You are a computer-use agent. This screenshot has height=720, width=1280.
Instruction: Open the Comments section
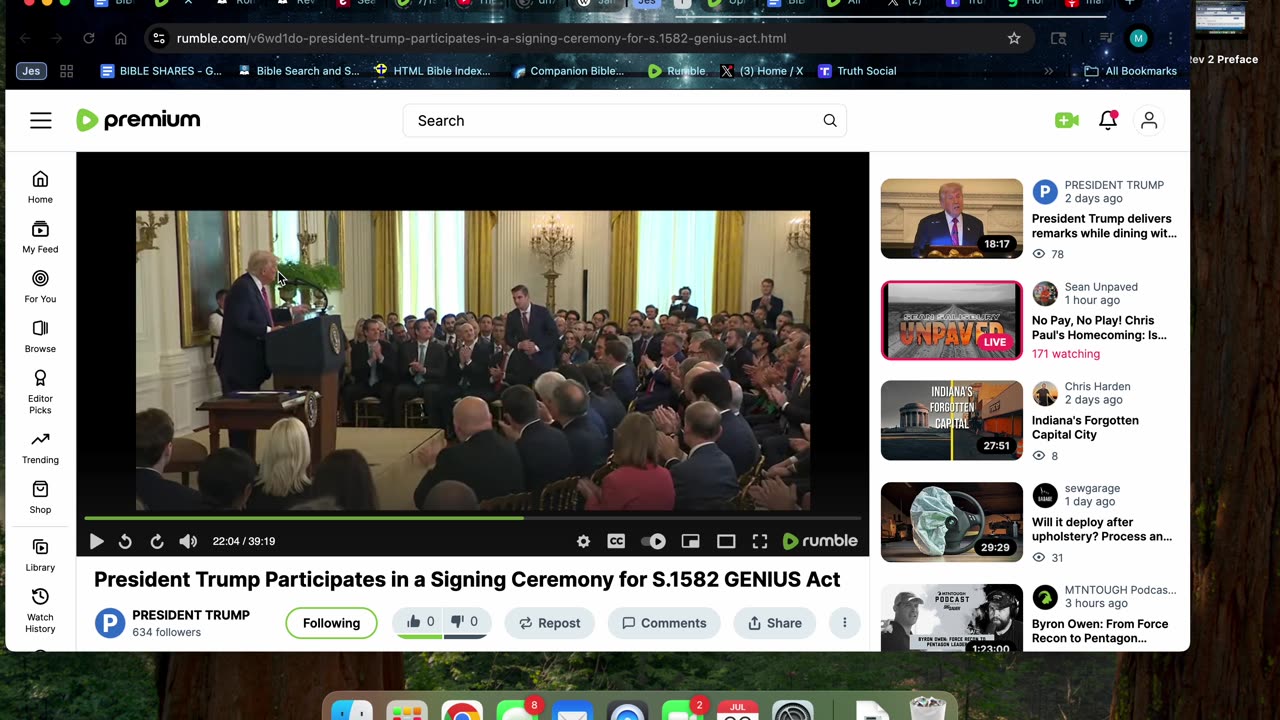[x=664, y=623]
